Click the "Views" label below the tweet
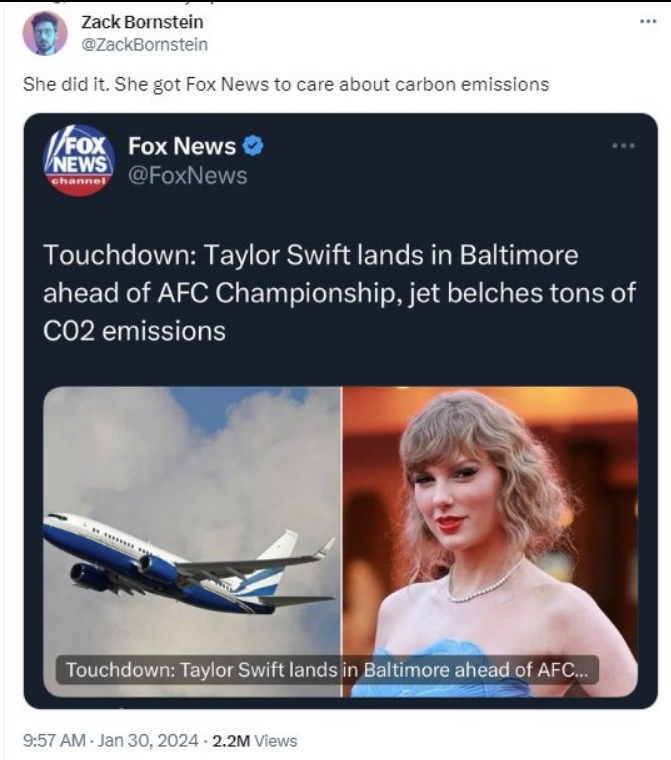Screen dimensions: 671x760 pyautogui.click(x=277, y=740)
